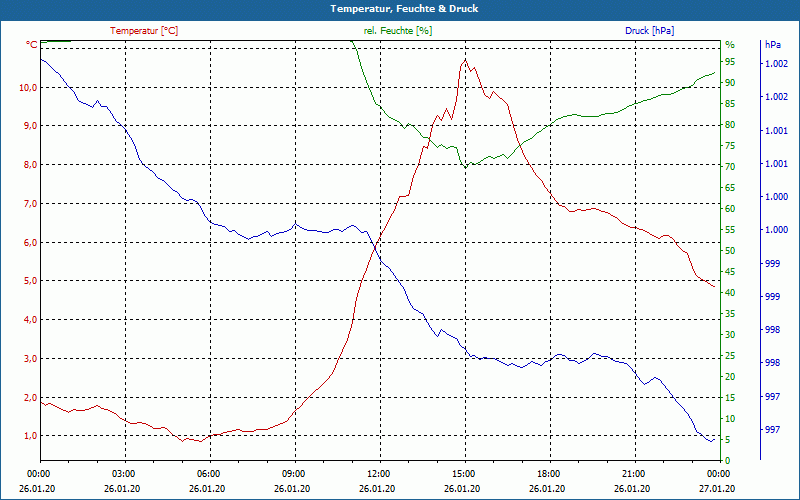Select the blue 'Druck [hPa]' legend label
The width and height of the screenshot is (800, 500).
click(649, 31)
